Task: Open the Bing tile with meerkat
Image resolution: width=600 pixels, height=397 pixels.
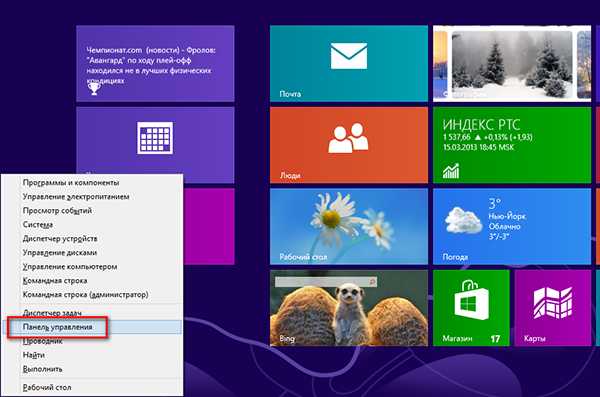Action: pos(349,308)
